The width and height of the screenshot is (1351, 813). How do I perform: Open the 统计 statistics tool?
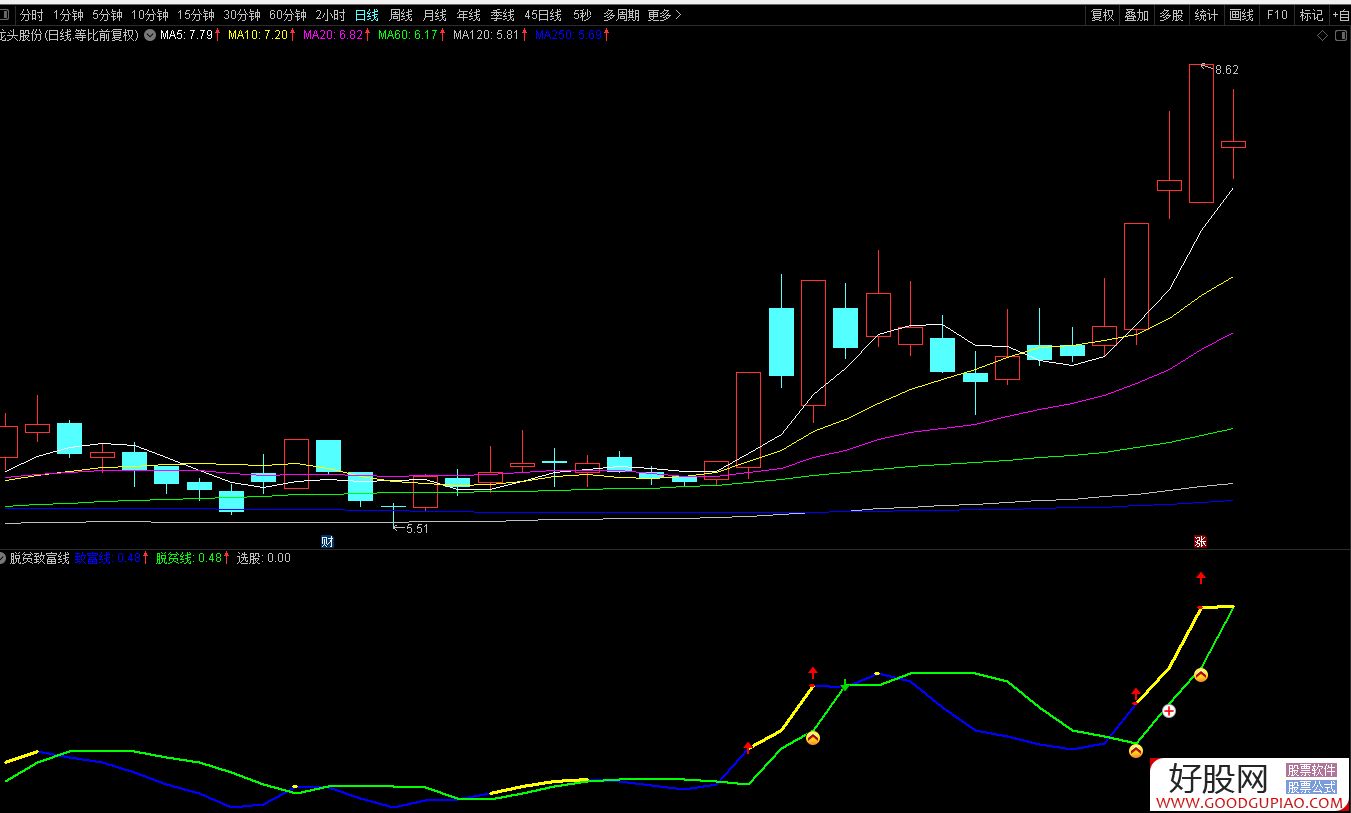[x=1207, y=15]
